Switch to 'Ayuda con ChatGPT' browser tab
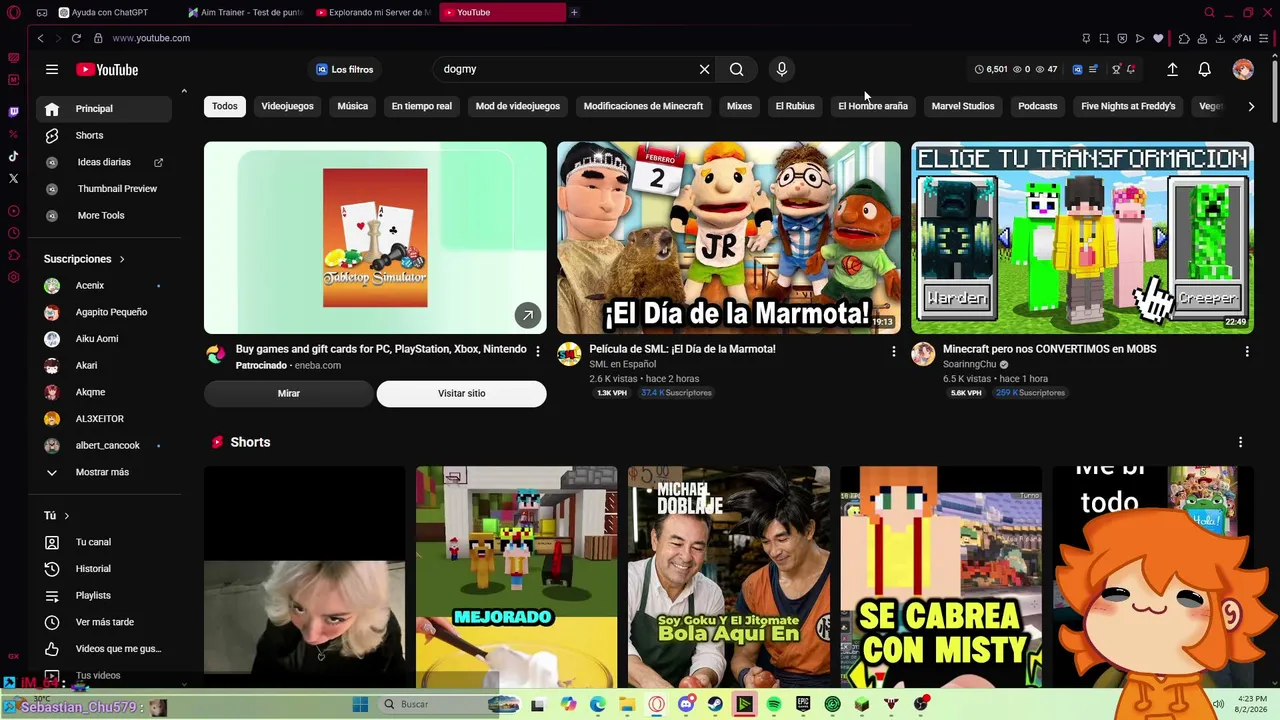The width and height of the screenshot is (1280, 720). pyautogui.click(x=110, y=12)
